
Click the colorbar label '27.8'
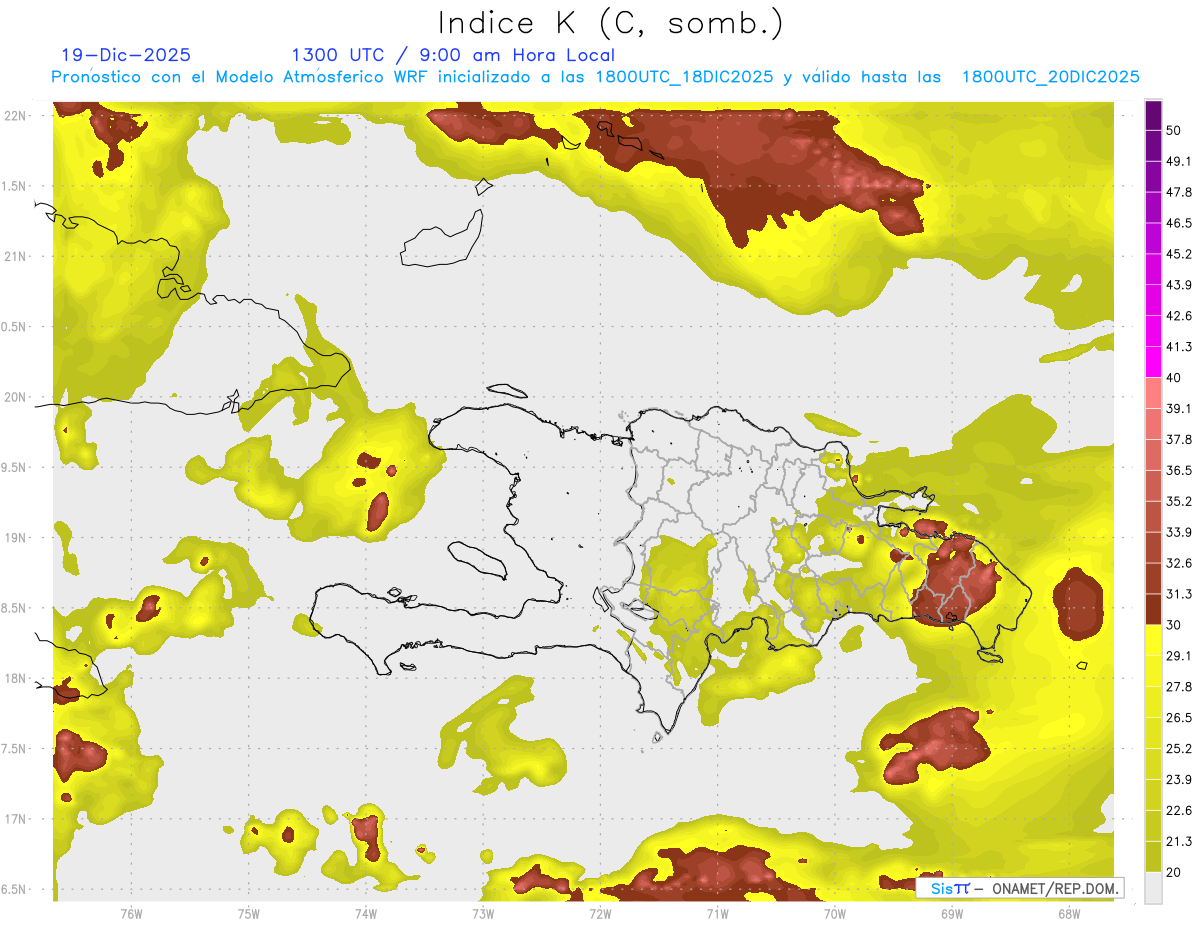click(1179, 686)
